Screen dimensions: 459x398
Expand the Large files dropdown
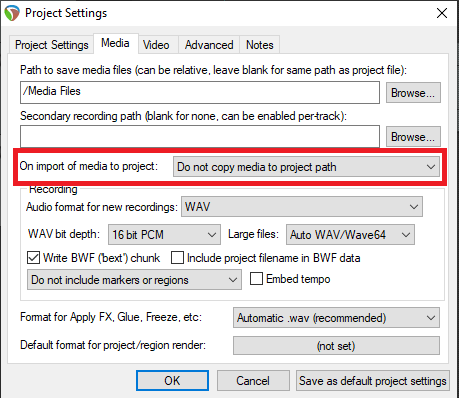pyautogui.click(x=350, y=235)
